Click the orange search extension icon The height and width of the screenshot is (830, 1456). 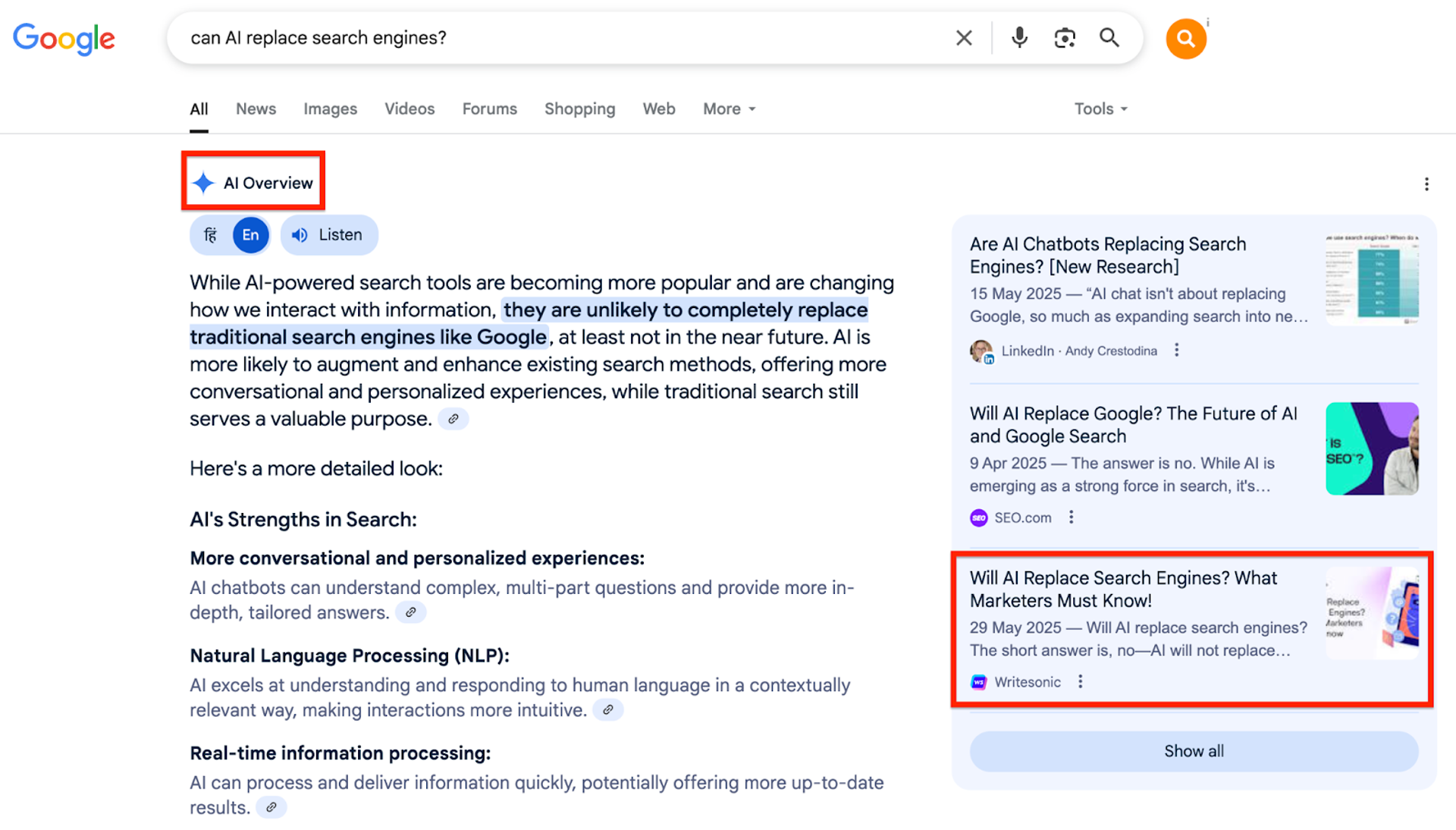pyautogui.click(x=1186, y=39)
